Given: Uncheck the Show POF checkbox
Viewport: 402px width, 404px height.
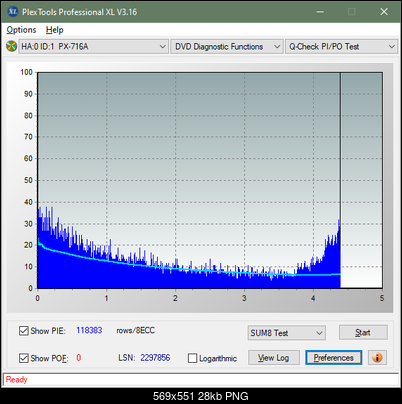Looking at the screenshot, I should tap(24, 358).
